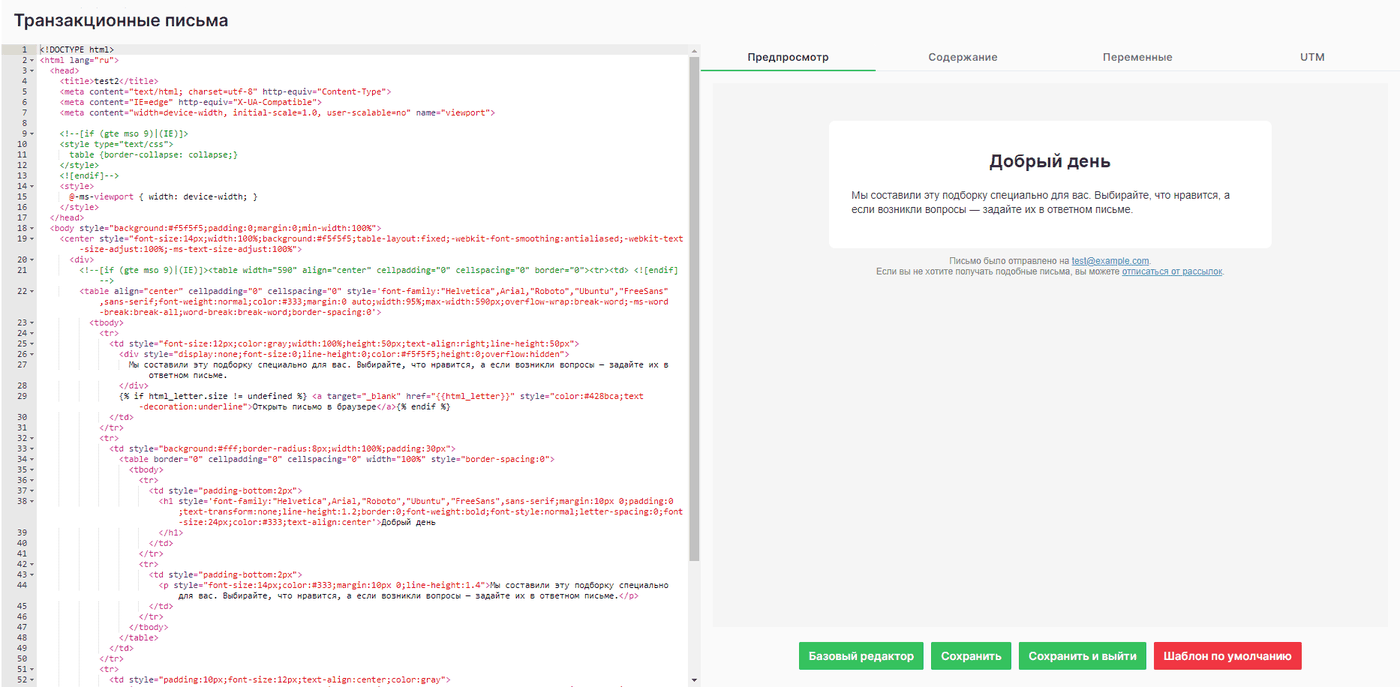1400x687 pixels.
Task: Fold the IE conditional comment at line 9
Action: click(33, 134)
